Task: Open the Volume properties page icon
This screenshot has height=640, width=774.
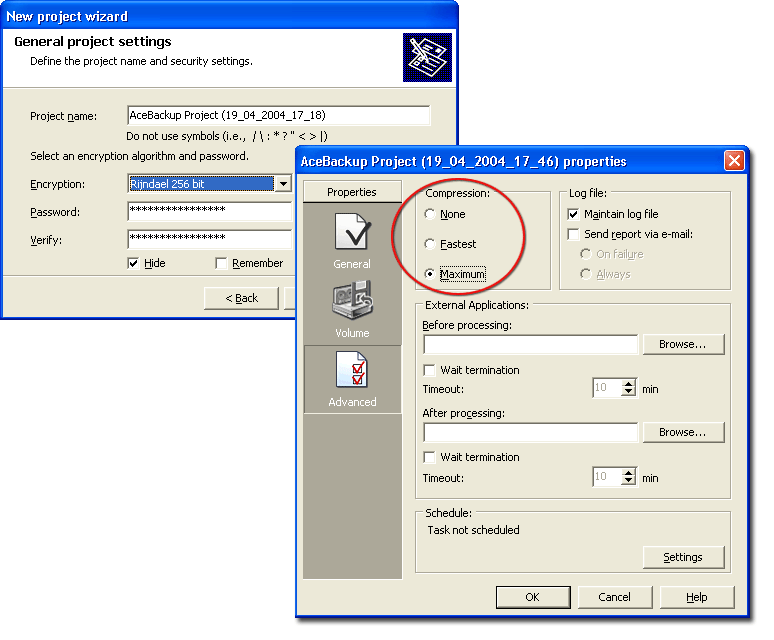Action: 352,301
